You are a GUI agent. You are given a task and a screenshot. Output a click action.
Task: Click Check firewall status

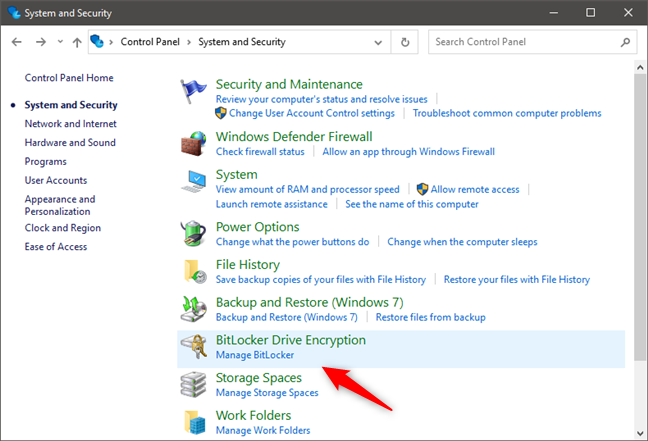click(x=260, y=152)
